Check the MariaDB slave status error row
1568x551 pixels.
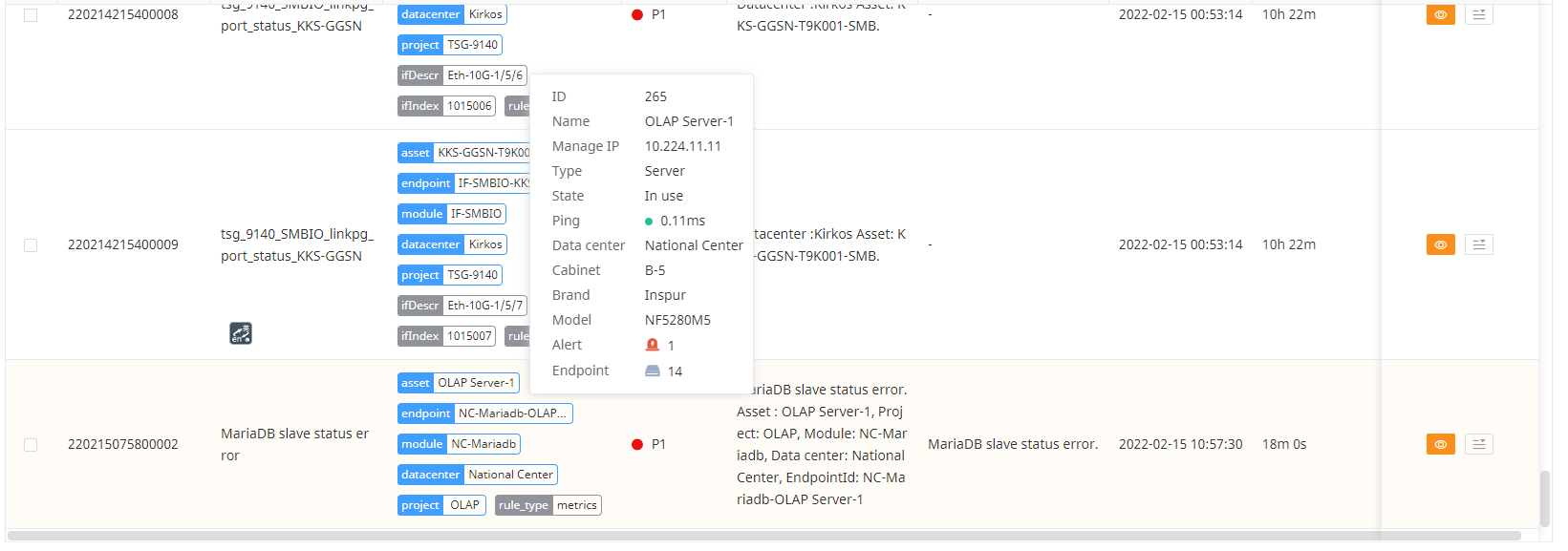(x=31, y=445)
